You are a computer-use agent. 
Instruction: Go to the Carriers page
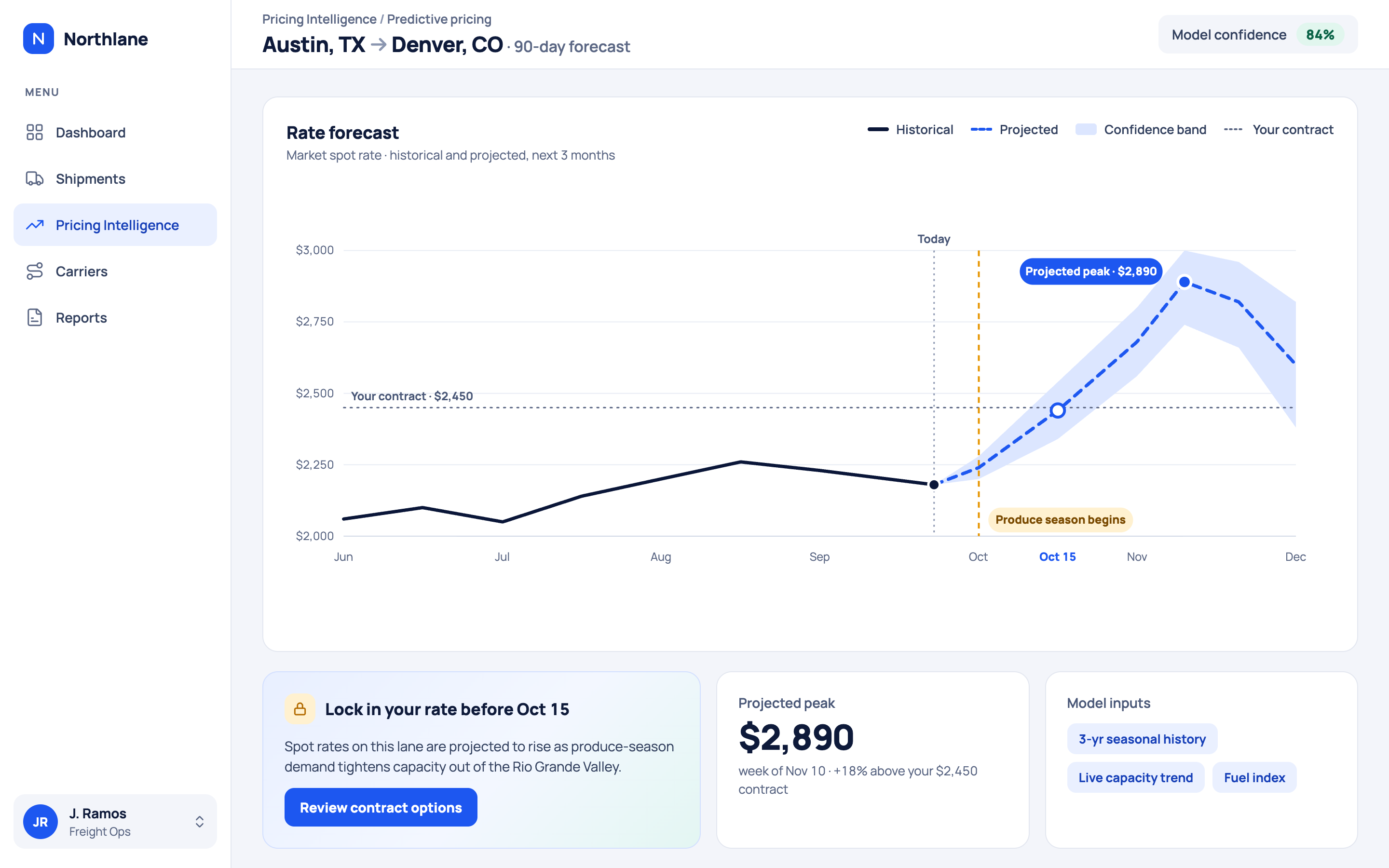(x=115, y=271)
